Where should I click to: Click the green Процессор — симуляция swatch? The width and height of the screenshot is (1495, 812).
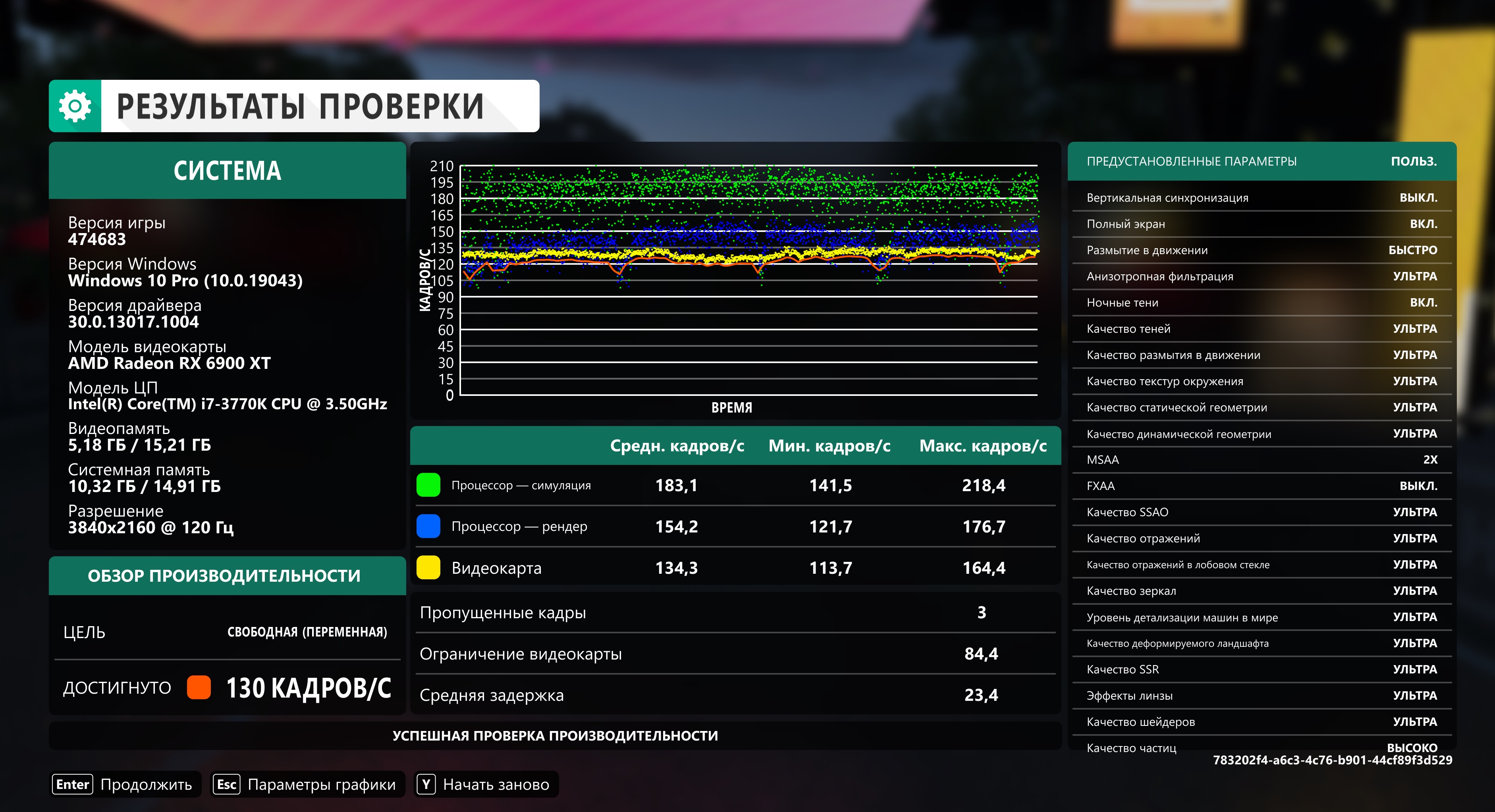(428, 485)
